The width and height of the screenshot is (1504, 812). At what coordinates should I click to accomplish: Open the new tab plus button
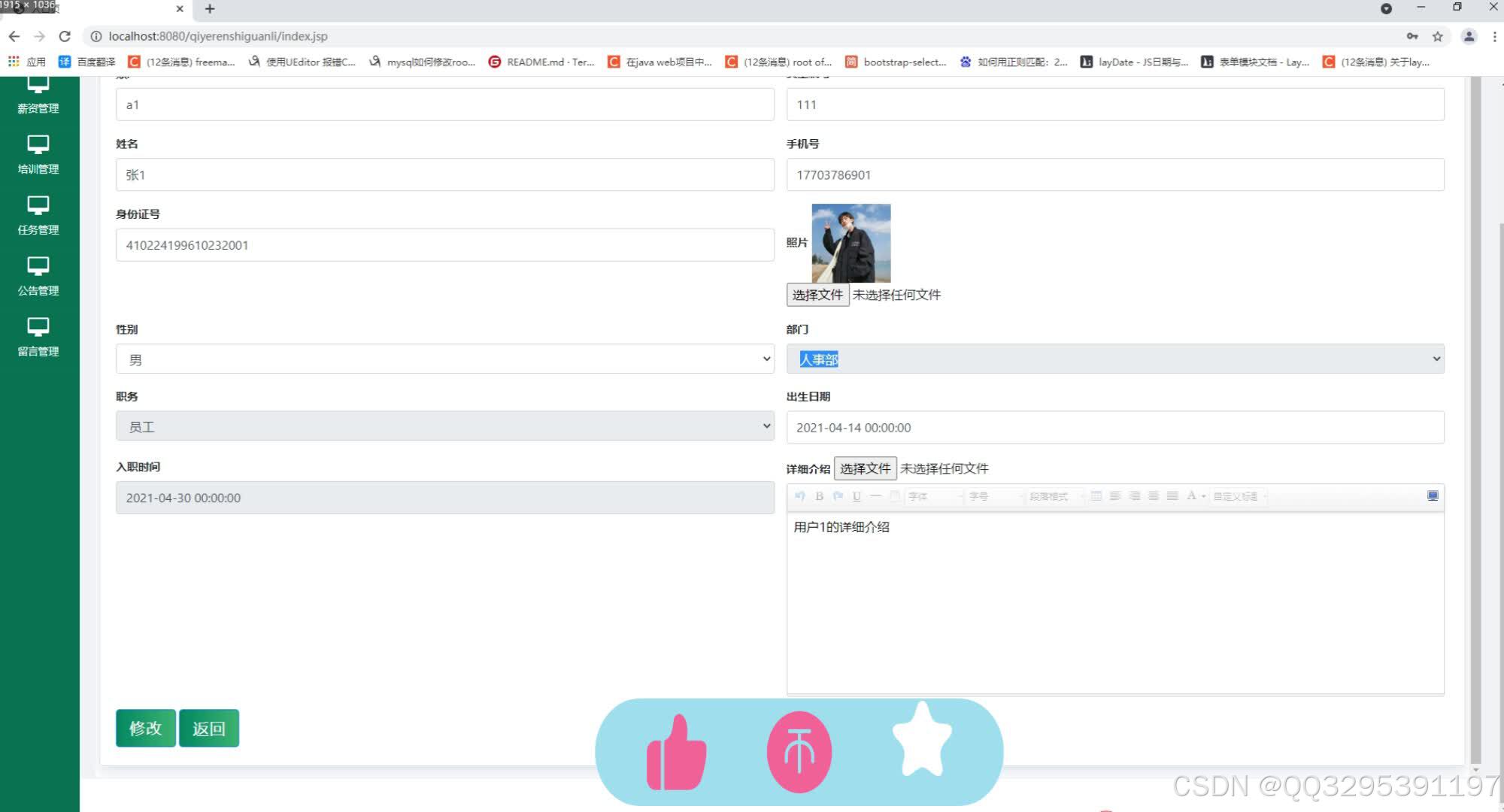(210, 9)
